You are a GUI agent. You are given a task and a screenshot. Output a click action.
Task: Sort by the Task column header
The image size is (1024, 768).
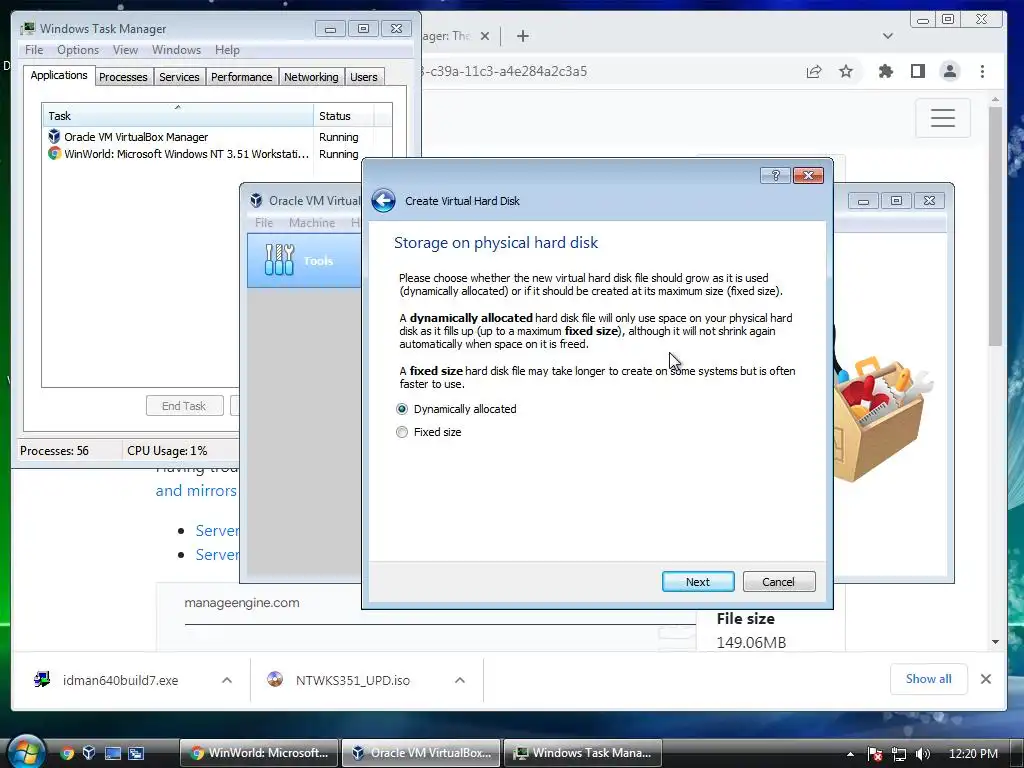[x=178, y=116]
